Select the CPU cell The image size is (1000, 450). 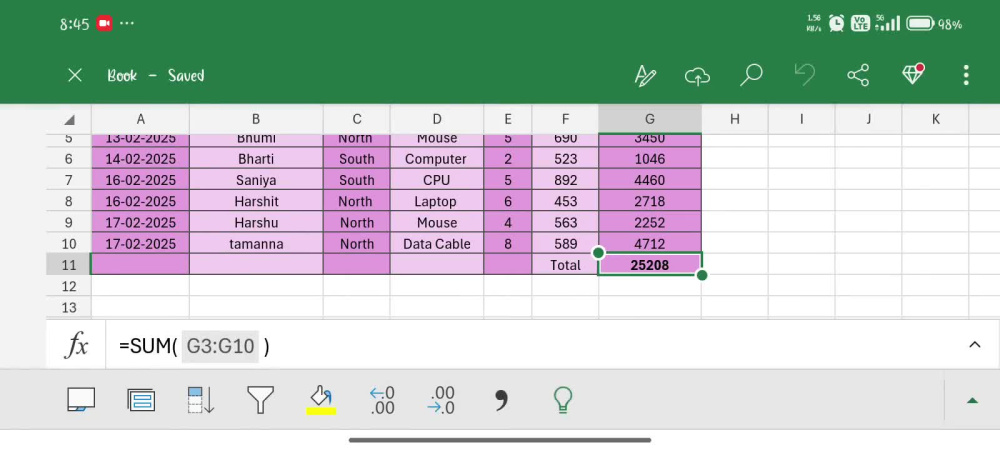(x=437, y=180)
